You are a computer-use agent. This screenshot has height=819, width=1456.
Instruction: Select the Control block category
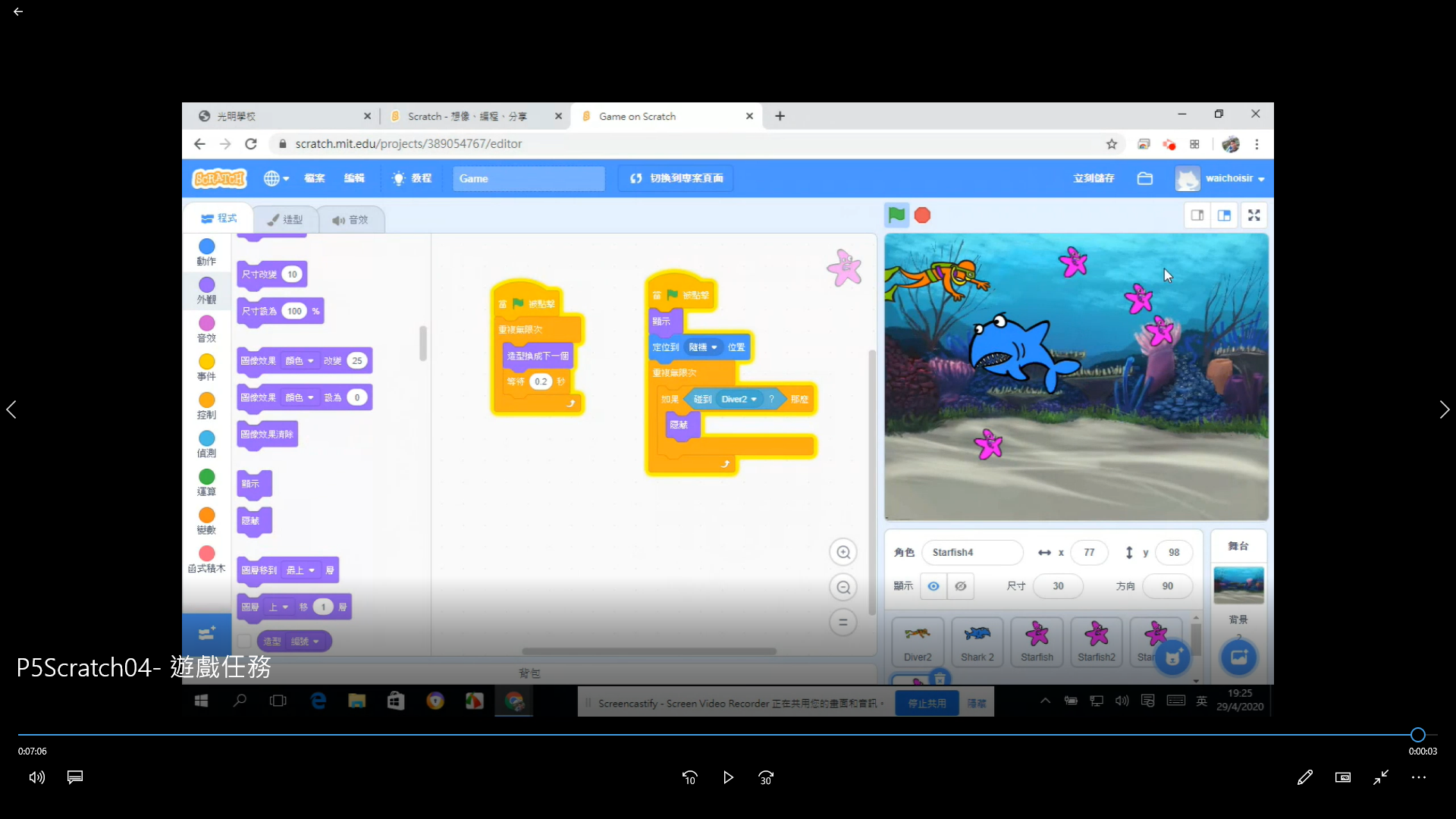click(206, 406)
